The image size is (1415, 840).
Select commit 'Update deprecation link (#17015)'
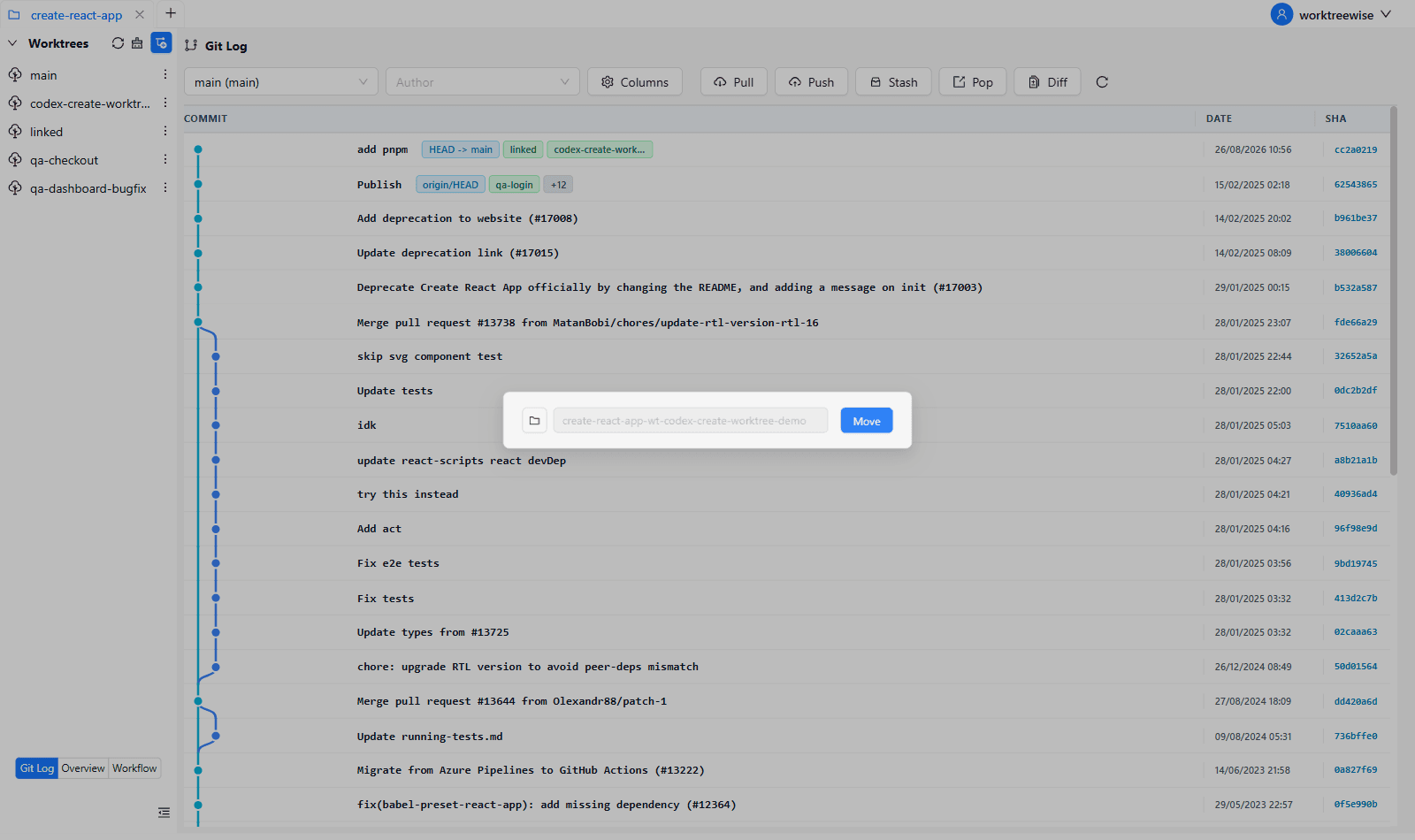click(x=457, y=253)
